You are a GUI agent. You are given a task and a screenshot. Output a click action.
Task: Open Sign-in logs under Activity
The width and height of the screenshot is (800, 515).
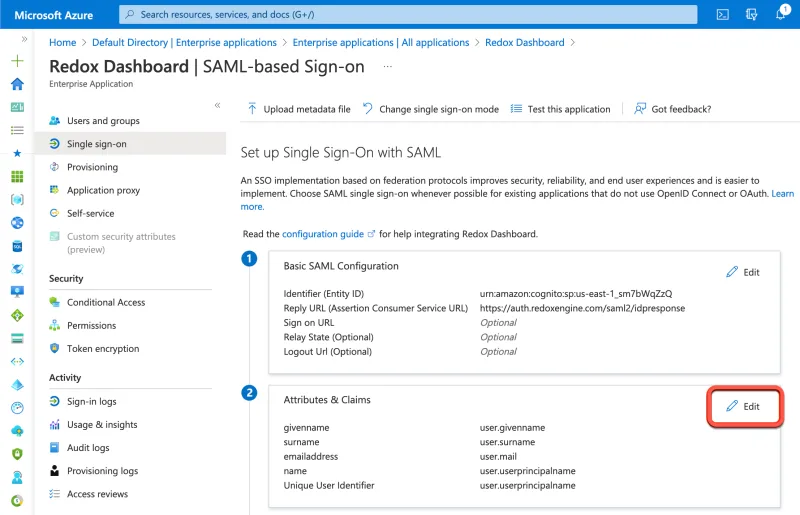pyautogui.click(x=91, y=401)
